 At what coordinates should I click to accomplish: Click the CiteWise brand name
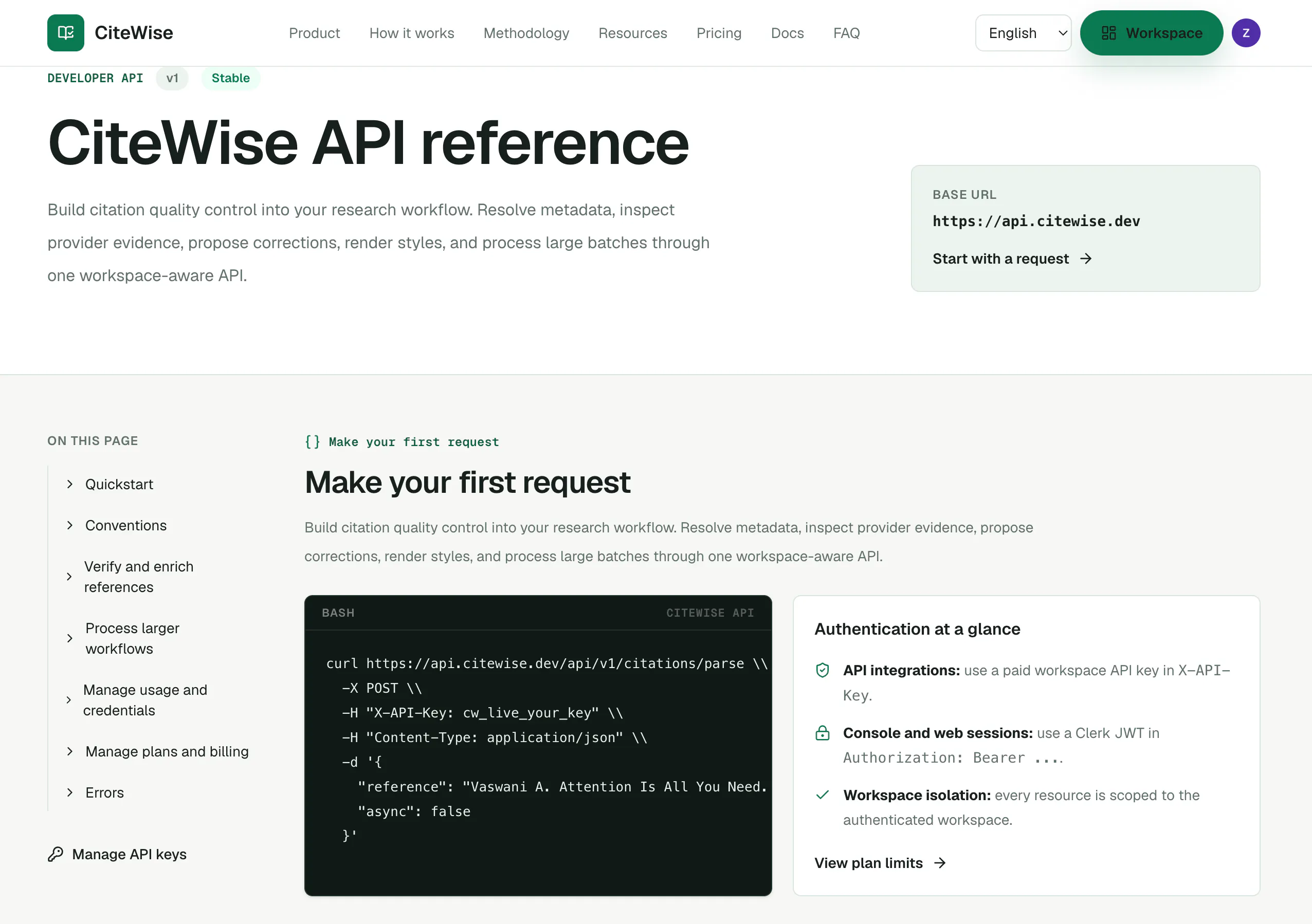pyautogui.click(x=134, y=33)
